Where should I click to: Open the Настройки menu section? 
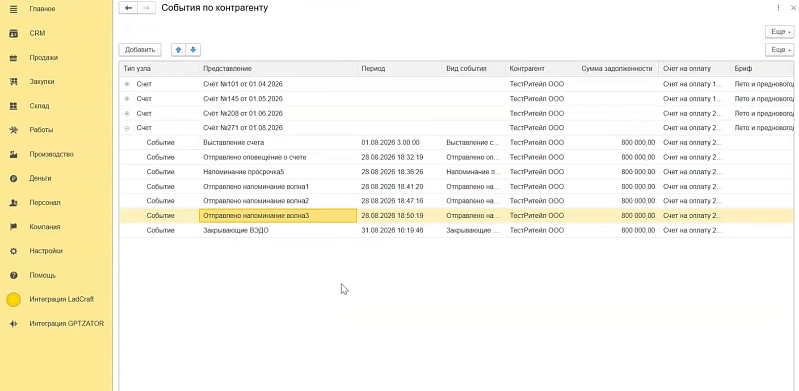coord(46,251)
